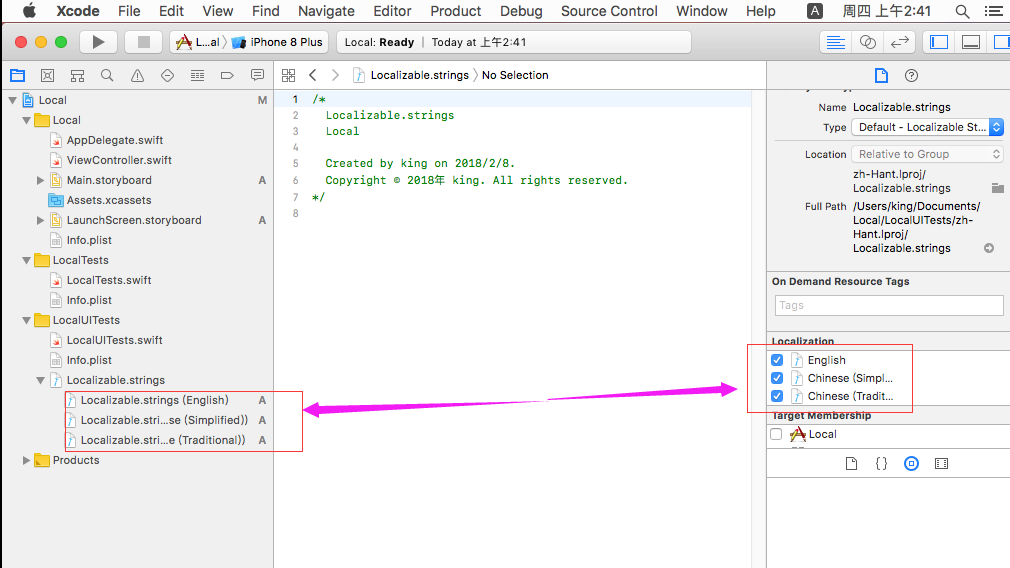Viewport: 1010px width, 568px height.
Task: Show the File inspector
Action: click(x=881, y=75)
